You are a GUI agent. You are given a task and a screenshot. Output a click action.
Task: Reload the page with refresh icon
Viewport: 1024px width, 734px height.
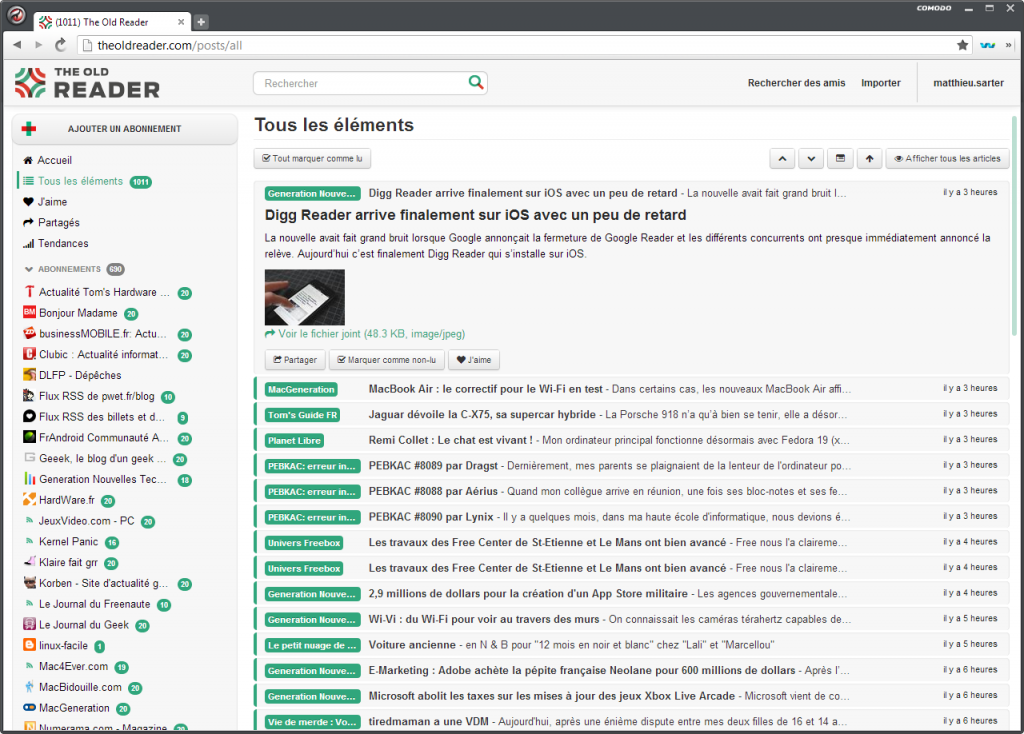[60, 45]
